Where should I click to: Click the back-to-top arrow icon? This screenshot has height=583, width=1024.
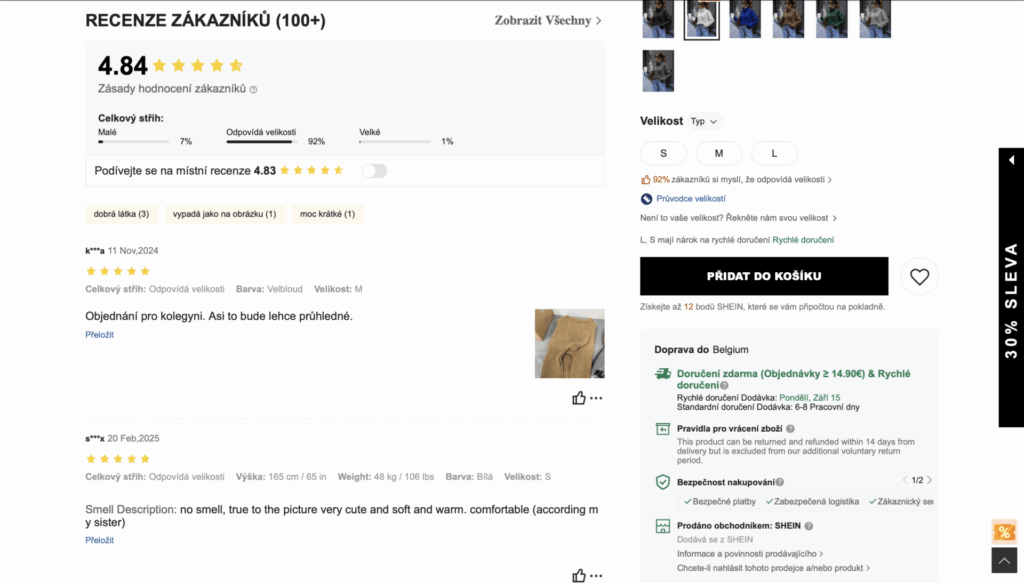(x=1004, y=560)
